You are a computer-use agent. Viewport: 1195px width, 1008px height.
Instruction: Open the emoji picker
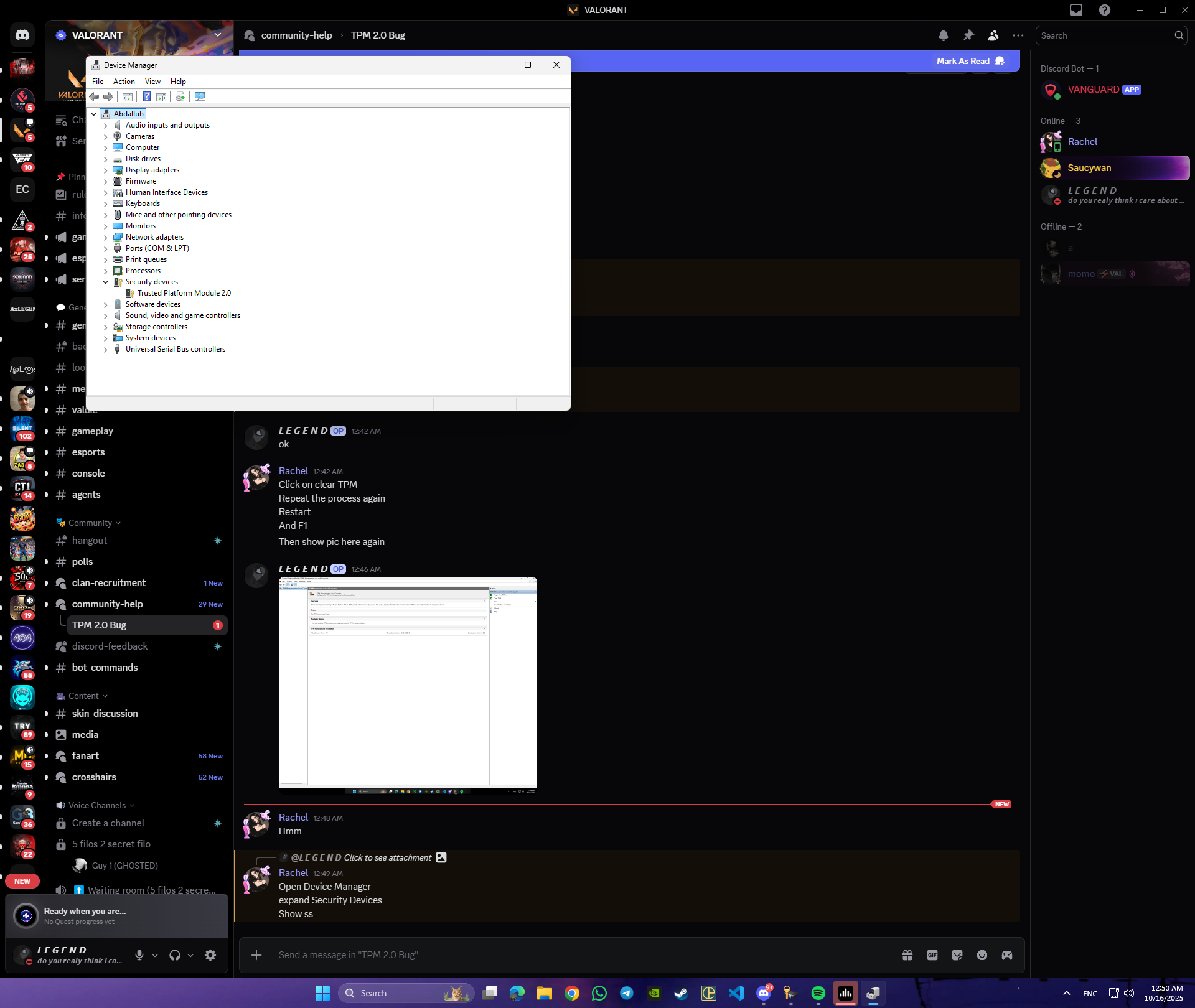coord(982,955)
